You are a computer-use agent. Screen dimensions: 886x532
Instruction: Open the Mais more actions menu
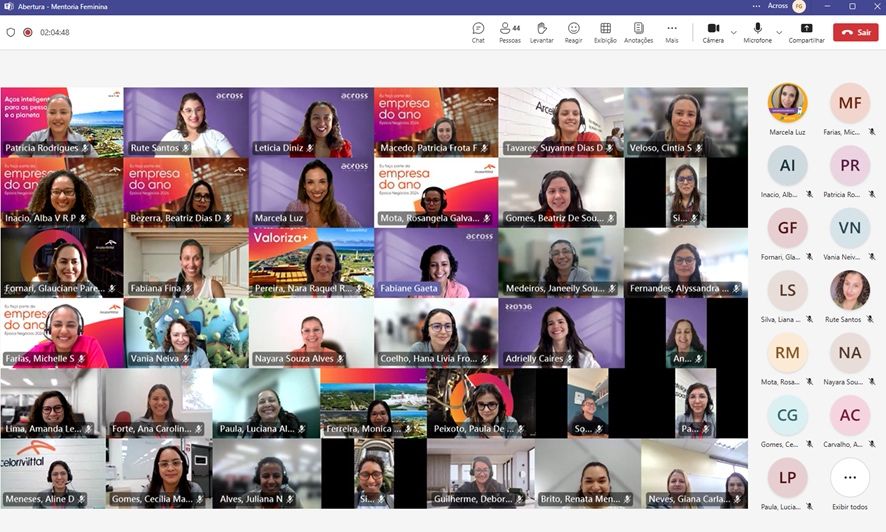click(x=671, y=32)
